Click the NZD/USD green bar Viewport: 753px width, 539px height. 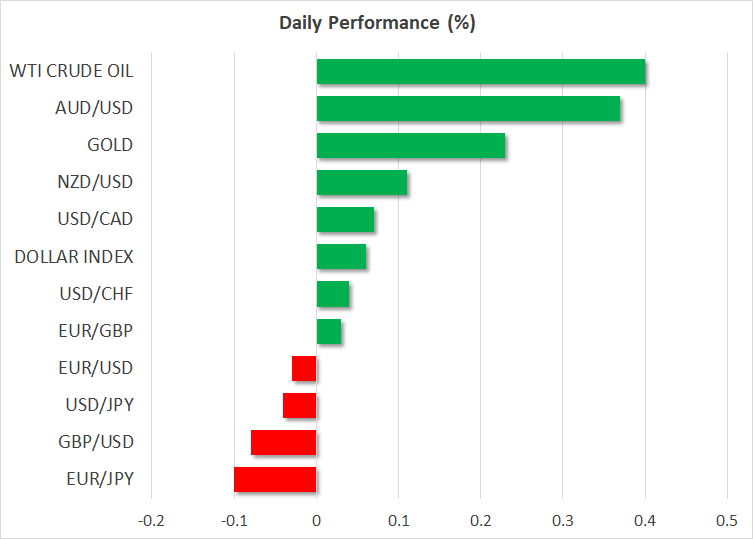pyautogui.click(x=361, y=183)
